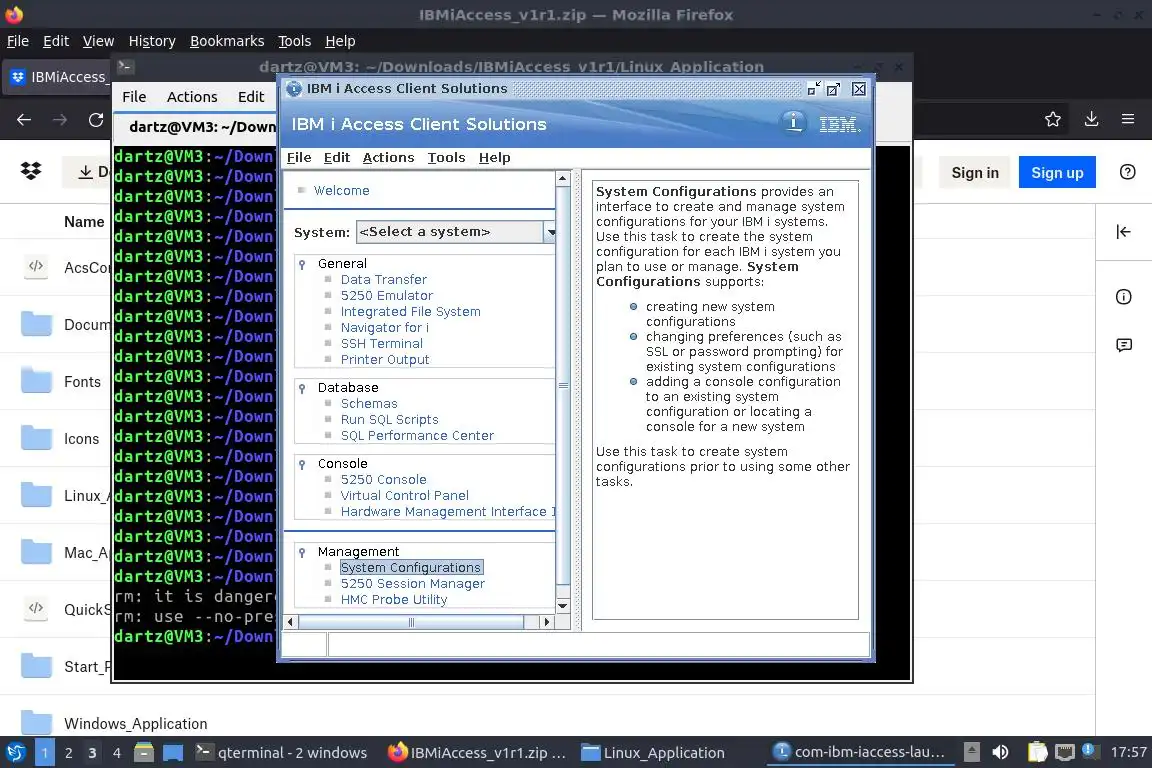Open Windows_Application folder in Dropbox
1152x768 pixels.
click(x=136, y=724)
